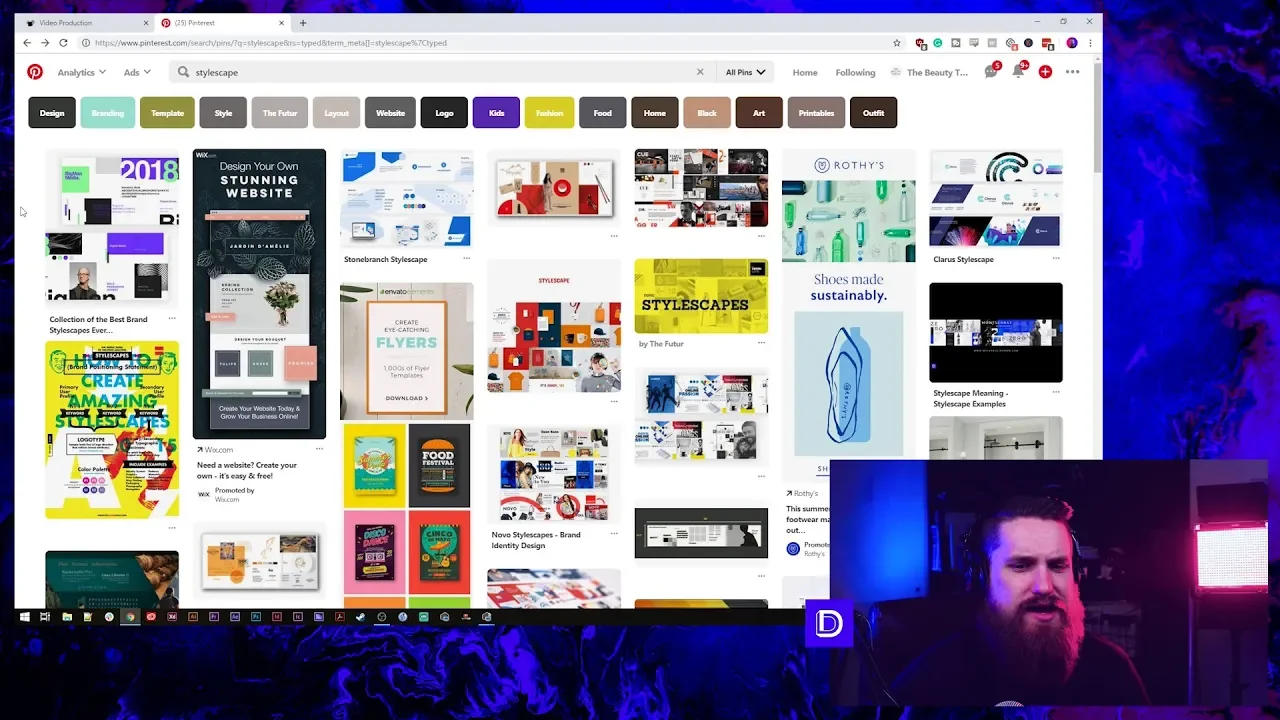
Task: Expand the Analytics dropdown menu
Action: click(x=82, y=72)
